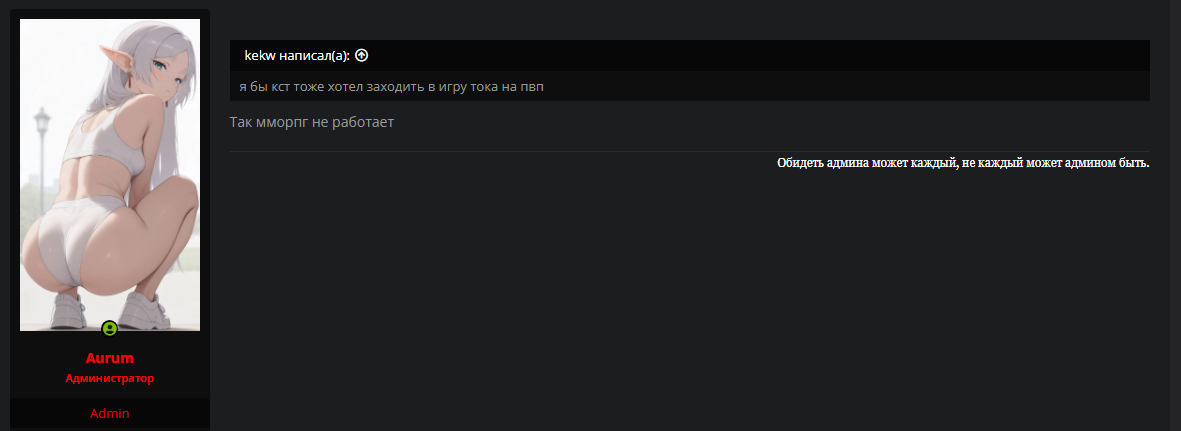The height and width of the screenshot is (431, 1181).
Task: Click the red "Admin" banner
Action: click(110, 413)
